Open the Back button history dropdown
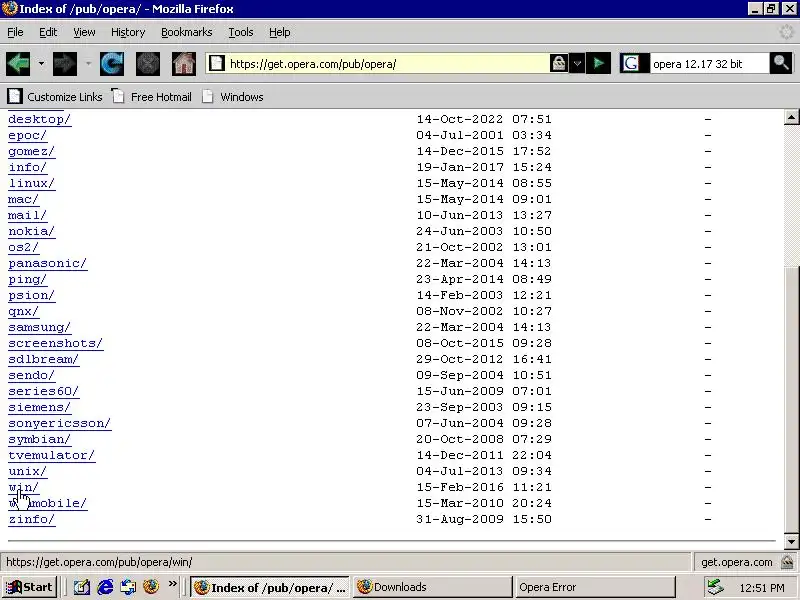The height and width of the screenshot is (600, 800). [41, 64]
